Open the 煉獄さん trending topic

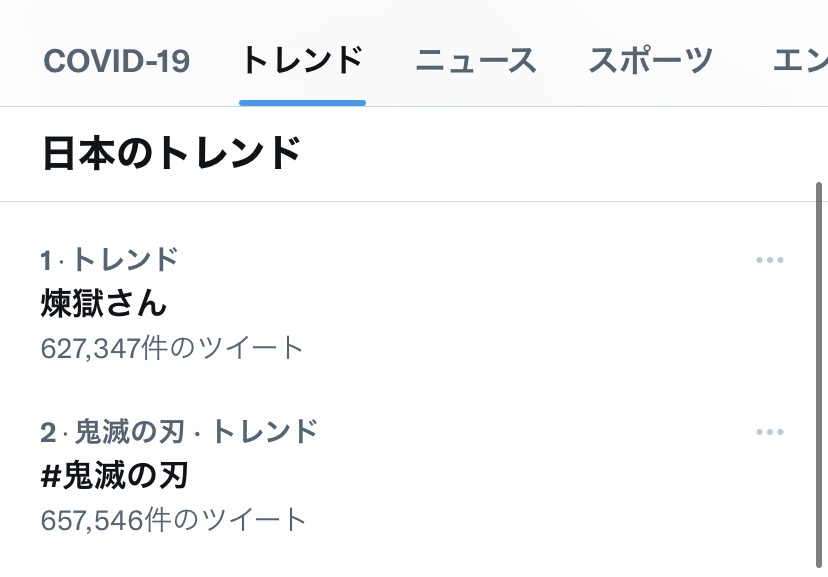tap(104, 304)
